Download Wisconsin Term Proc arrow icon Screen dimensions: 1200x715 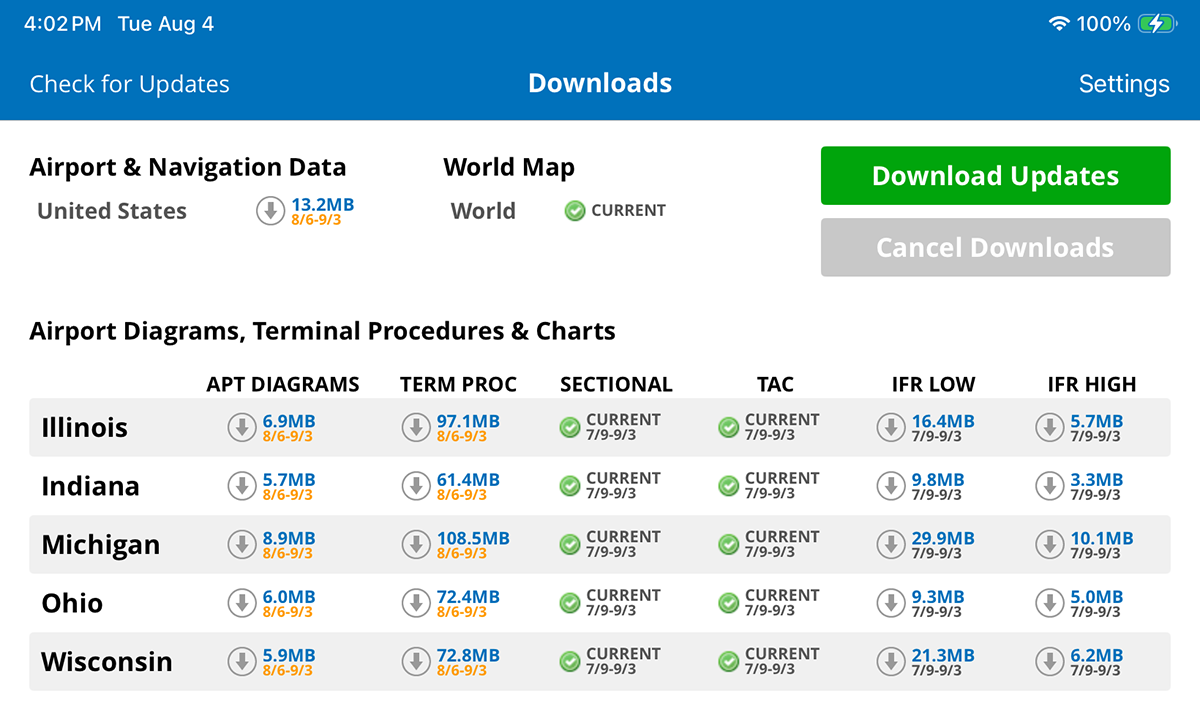tap(416, 662)
